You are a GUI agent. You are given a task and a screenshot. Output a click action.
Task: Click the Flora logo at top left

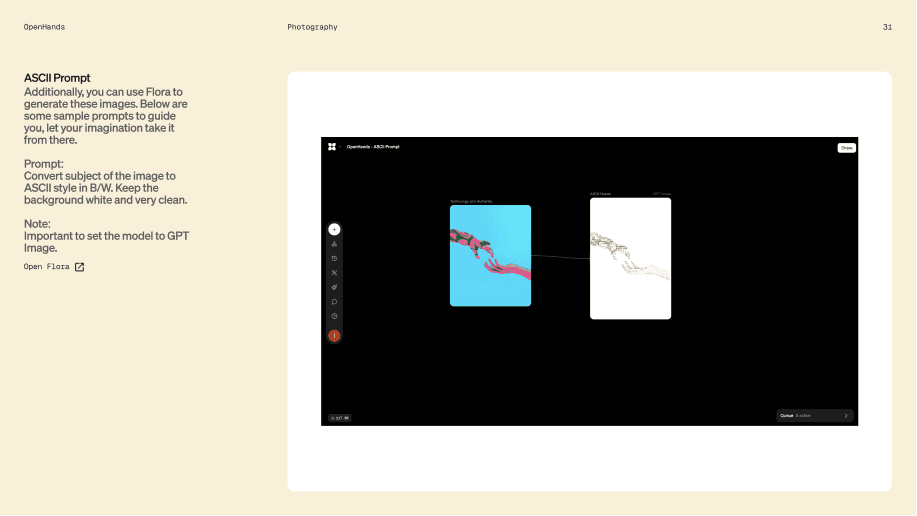(332, 147)
